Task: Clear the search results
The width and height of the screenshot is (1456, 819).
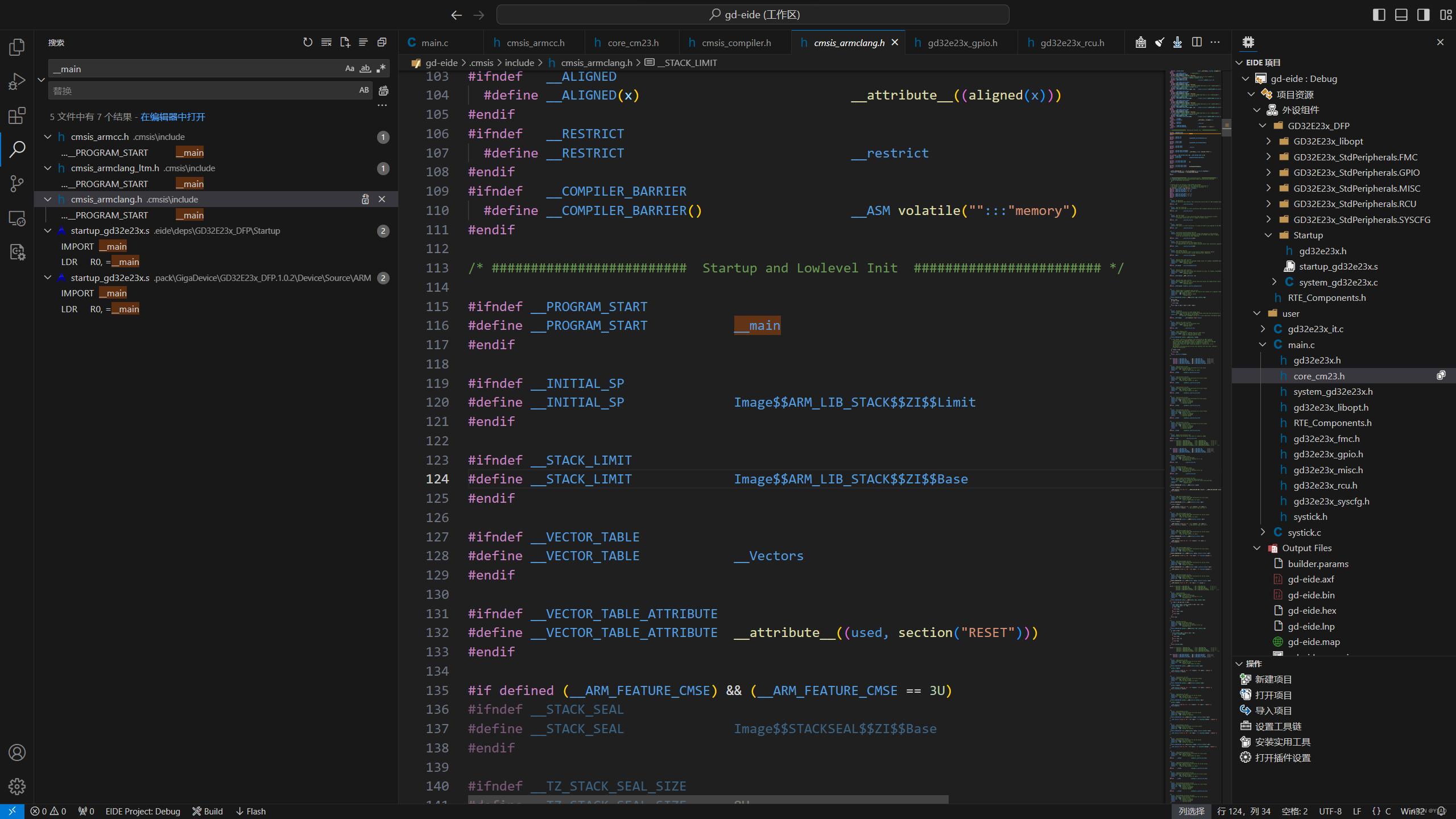Action: 326,42
